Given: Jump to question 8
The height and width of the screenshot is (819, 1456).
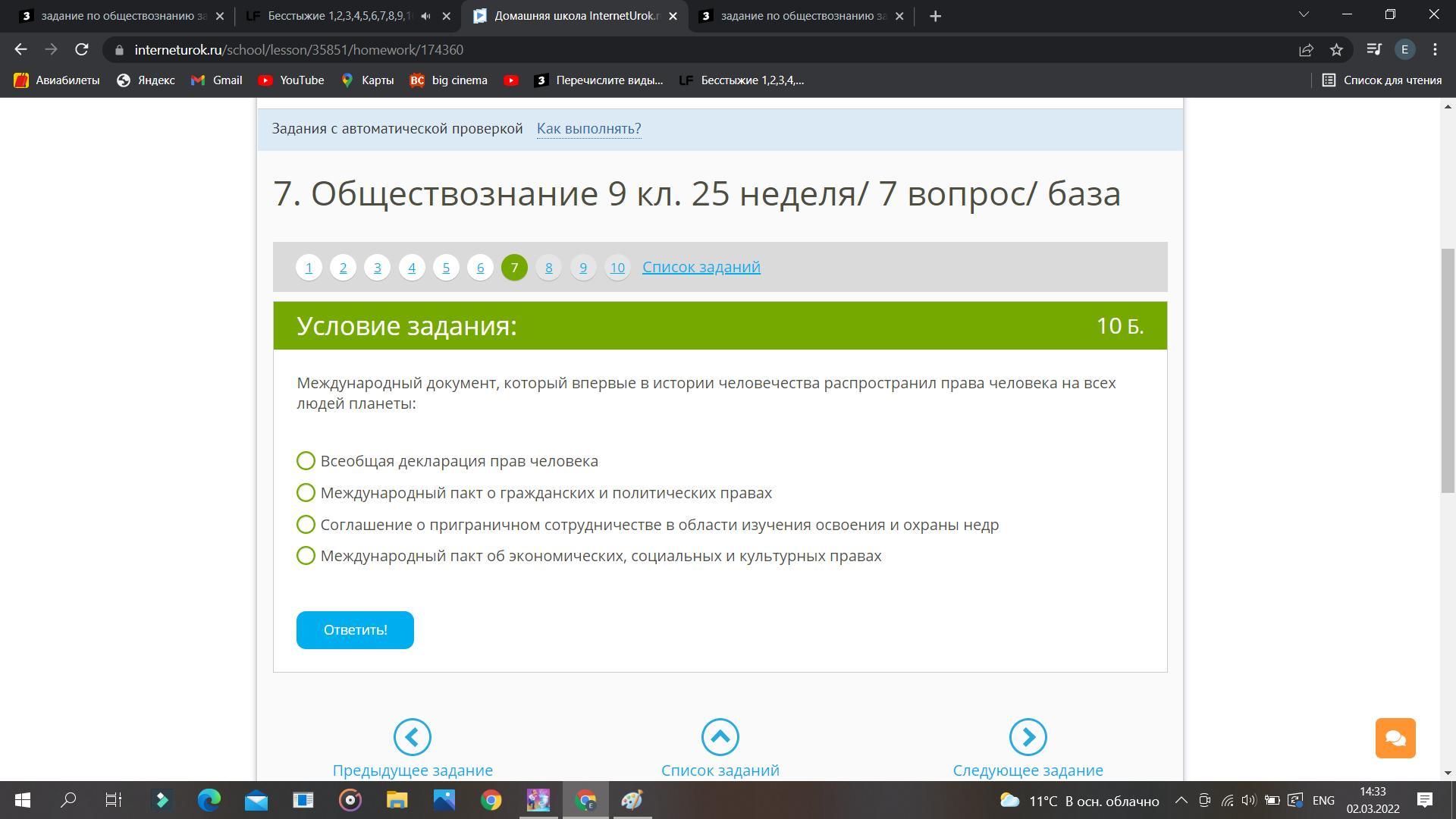Looking at the screenshot, I should (548, 268).
